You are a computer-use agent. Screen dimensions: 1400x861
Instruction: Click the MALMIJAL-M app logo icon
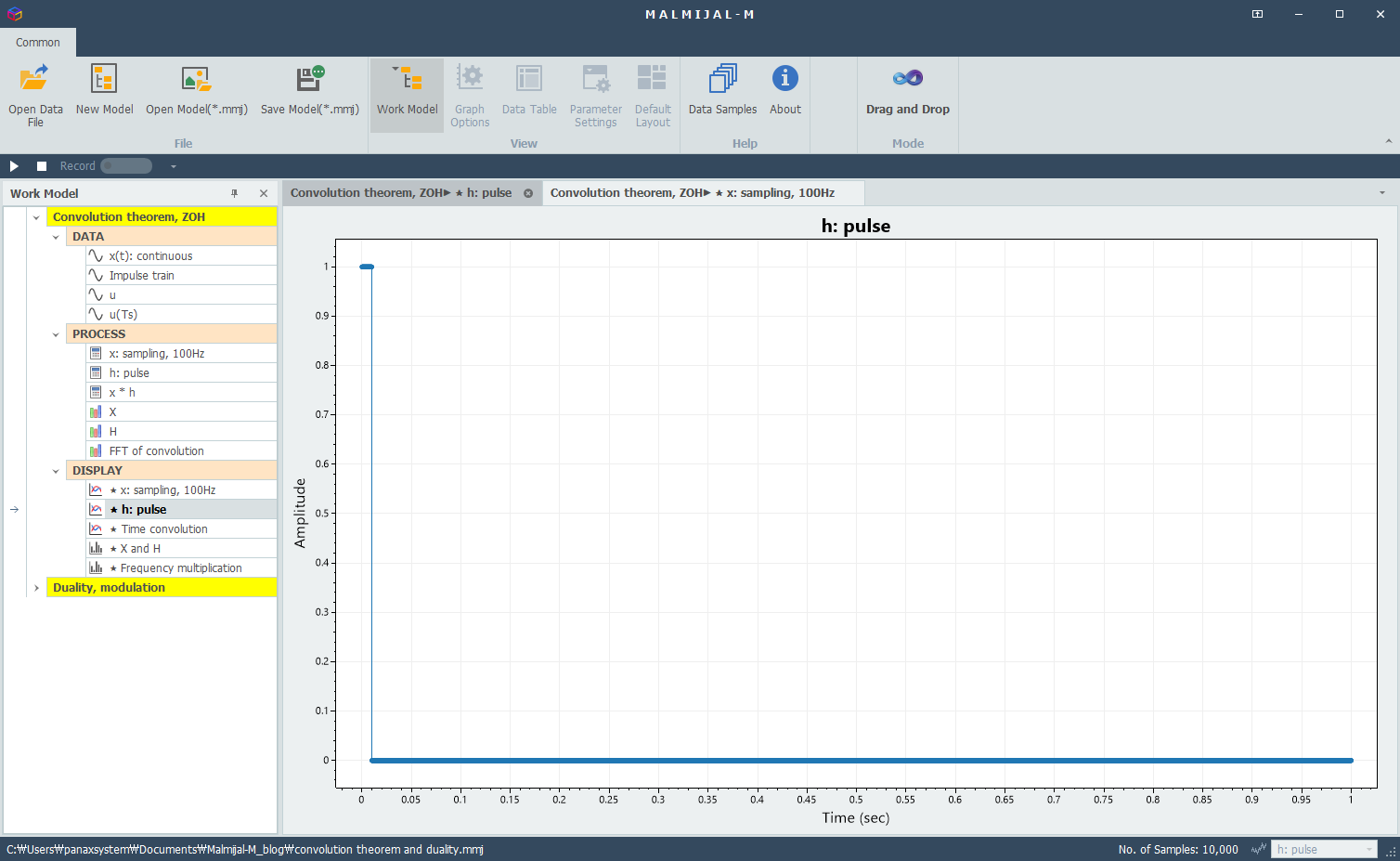[14, 14]
